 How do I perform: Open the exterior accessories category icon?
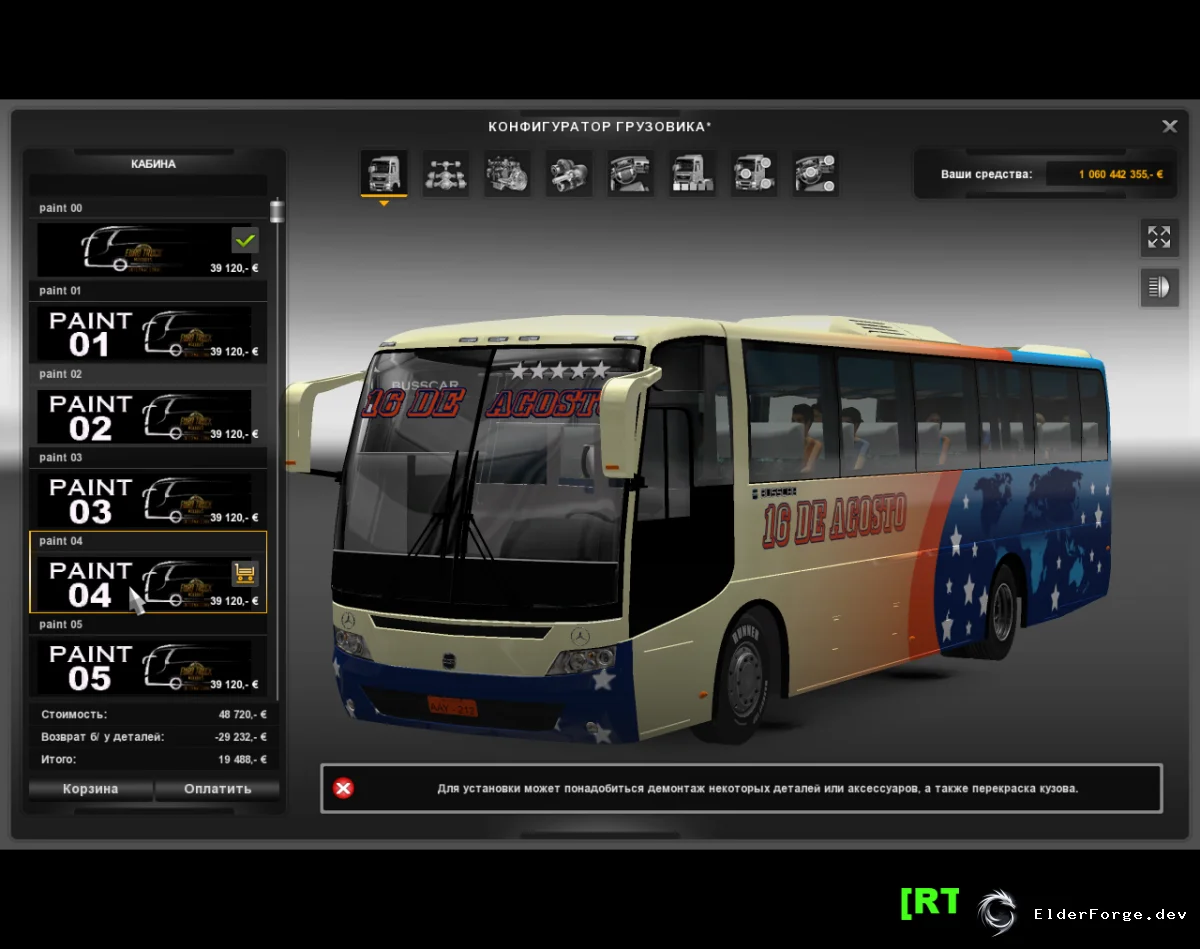(x=754, y=174)
